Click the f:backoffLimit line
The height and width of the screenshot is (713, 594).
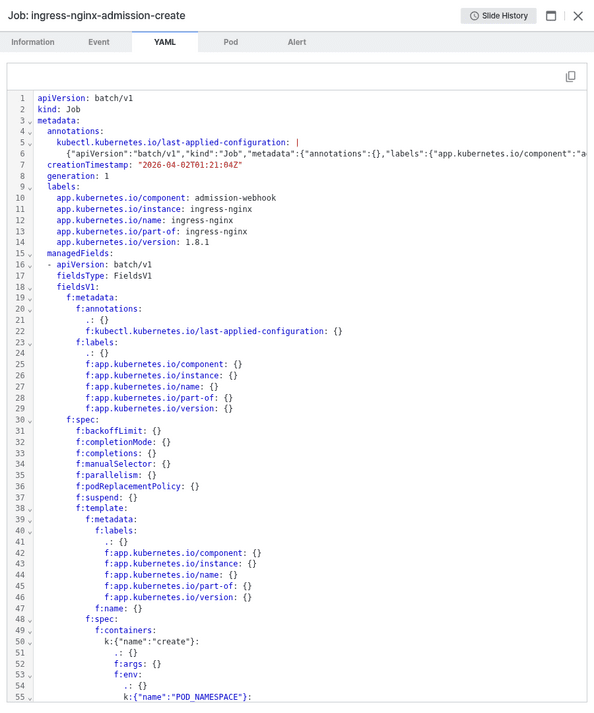(x=118, y=431)
